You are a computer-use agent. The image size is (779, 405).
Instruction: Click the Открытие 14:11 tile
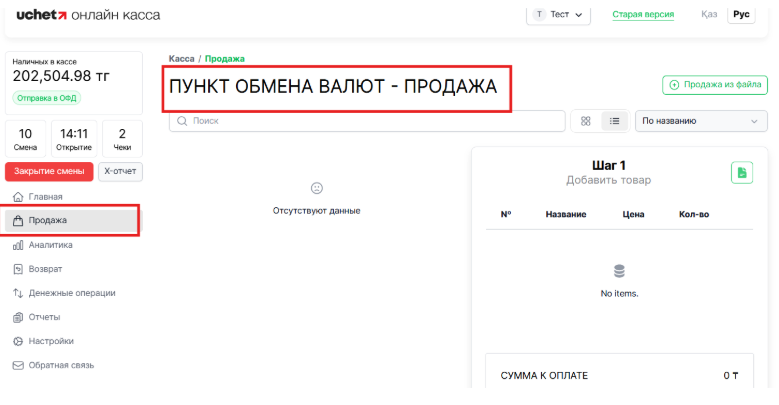74,139
